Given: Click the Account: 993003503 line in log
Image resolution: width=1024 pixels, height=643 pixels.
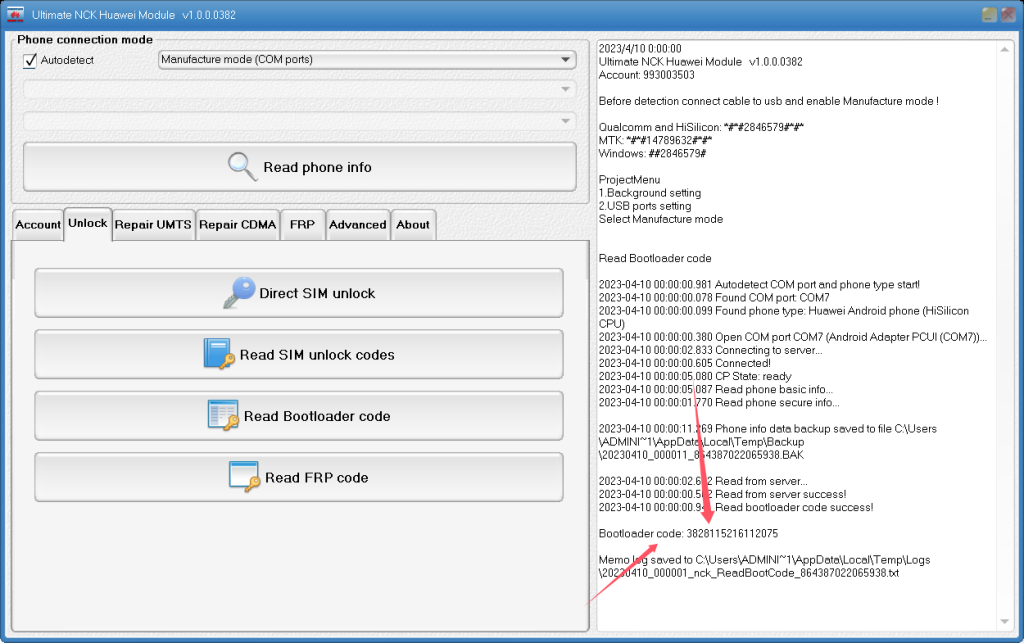Looking at the screenshot, I should point(647,75).
